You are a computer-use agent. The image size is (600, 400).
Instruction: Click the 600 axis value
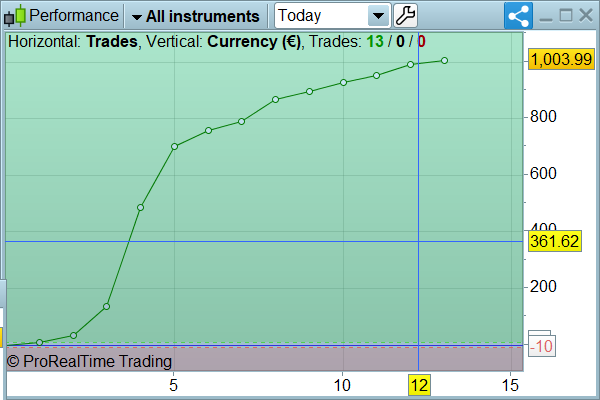coord(543,174)
